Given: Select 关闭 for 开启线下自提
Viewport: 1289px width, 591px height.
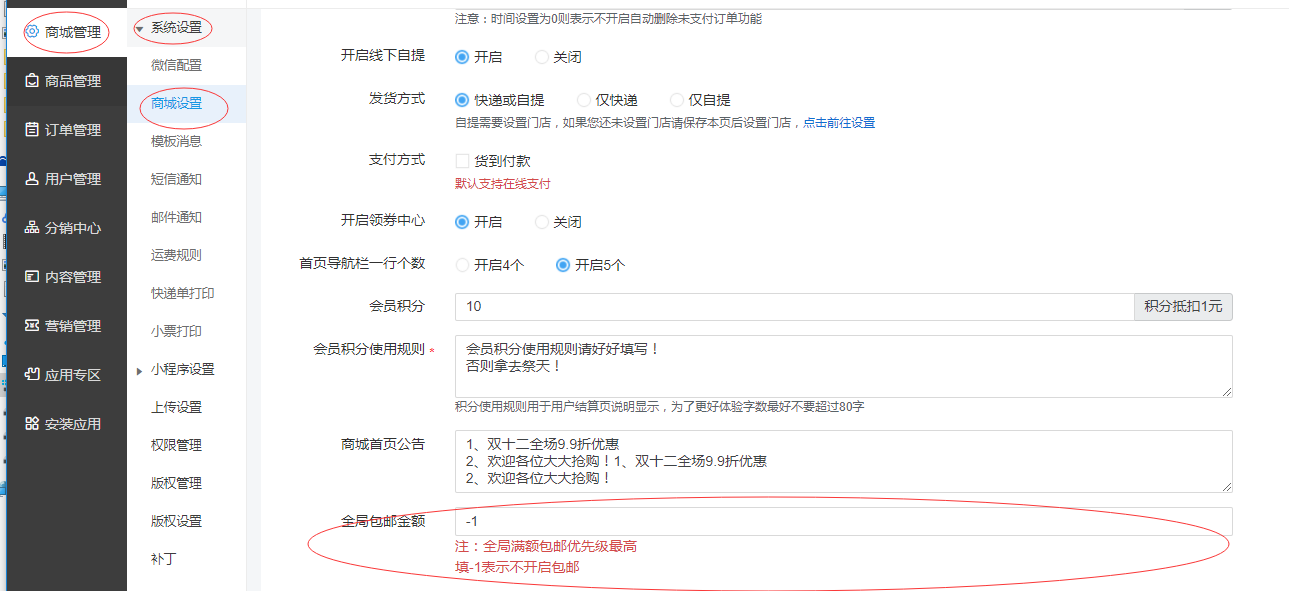Looking at the screenshot, I should coord(542,57).
